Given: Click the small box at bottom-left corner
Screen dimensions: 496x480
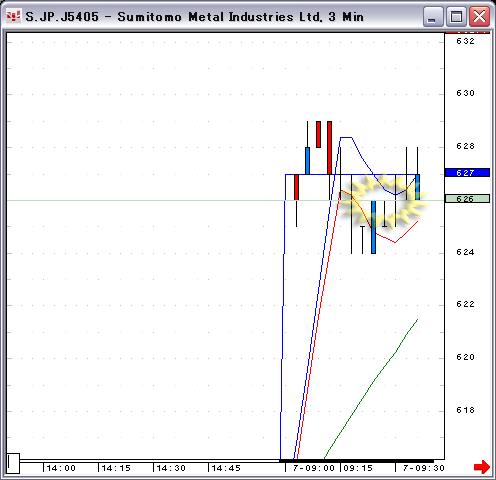Looking at the screenshot, I should click(13, 463).
